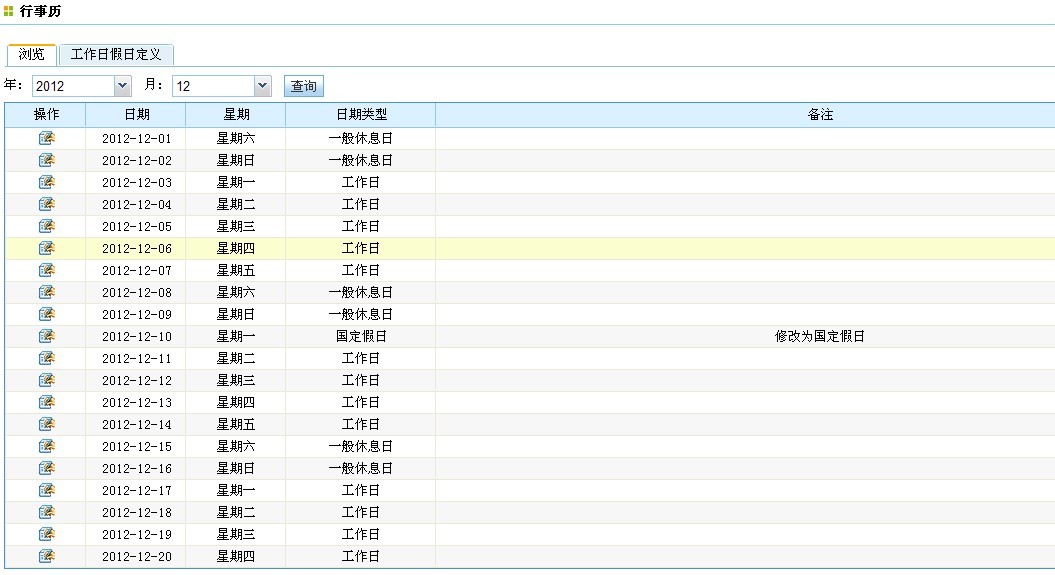Click the 查询 button
This screenshot has height=575, width=1055.
[304, 87]
